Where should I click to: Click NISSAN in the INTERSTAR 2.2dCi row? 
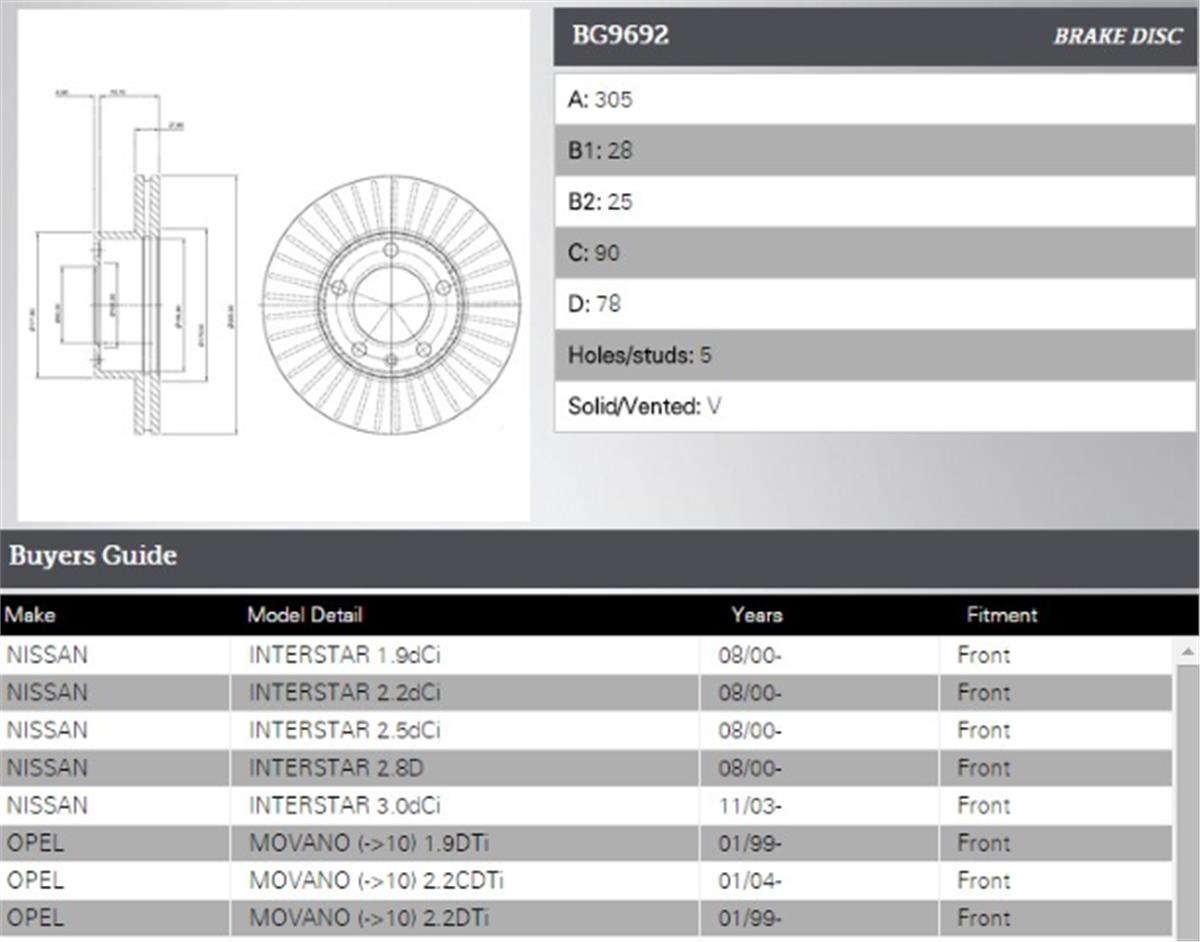coord(47,693)
